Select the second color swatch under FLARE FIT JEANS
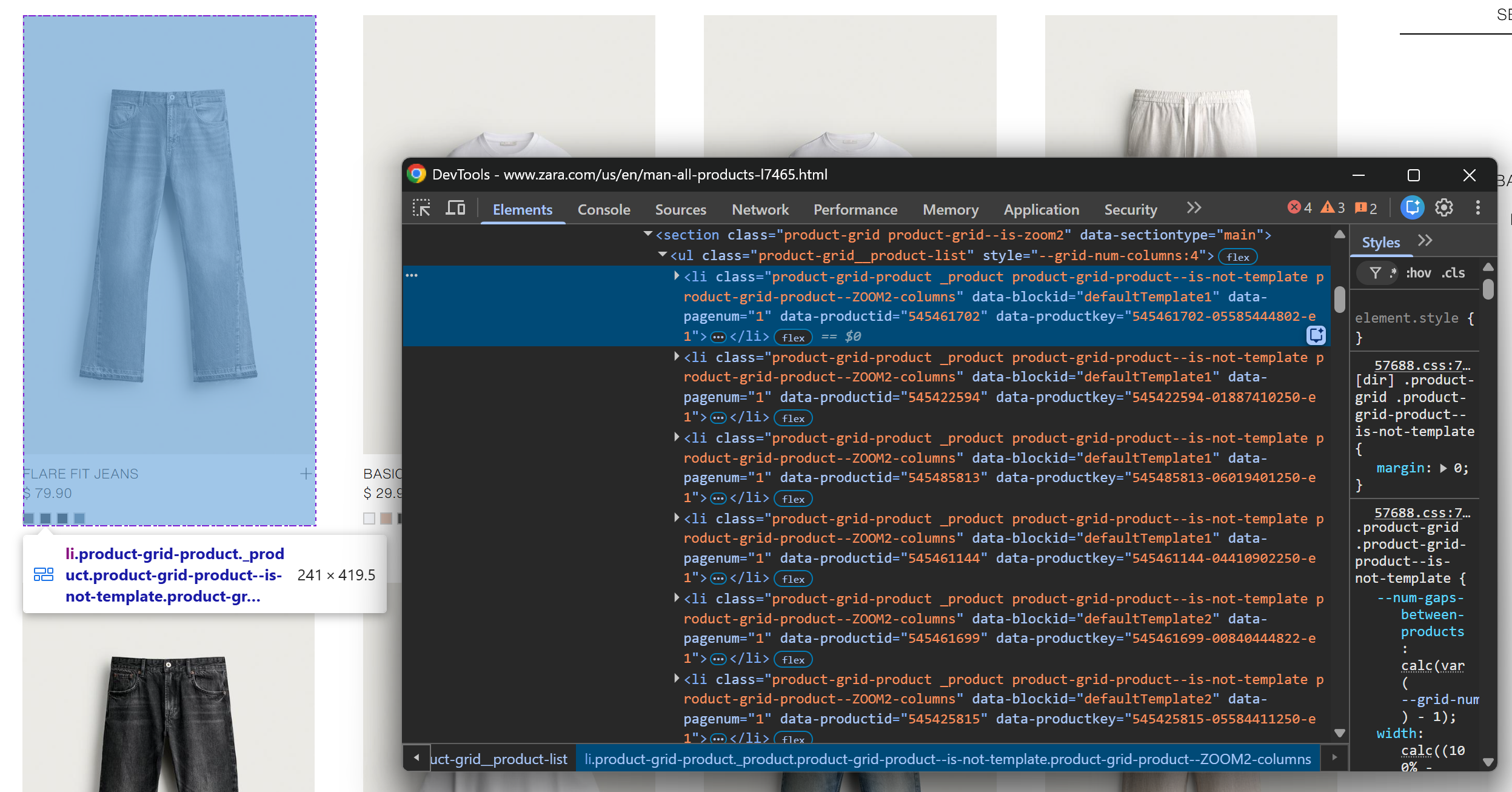 pyautogui.click(x=45, y=518)
